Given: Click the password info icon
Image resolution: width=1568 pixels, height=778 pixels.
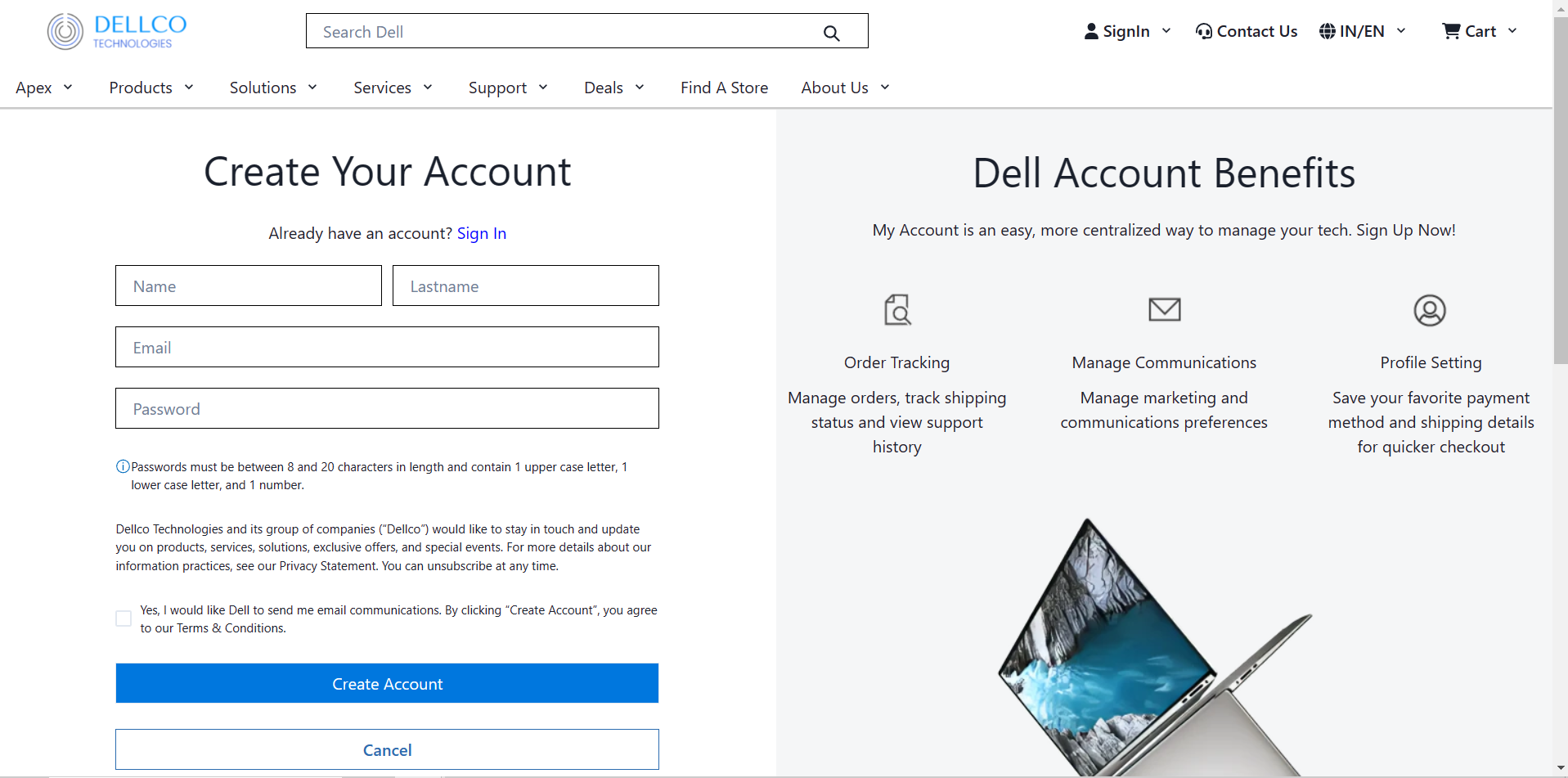Looking at the screenshot, I should 123,466.
